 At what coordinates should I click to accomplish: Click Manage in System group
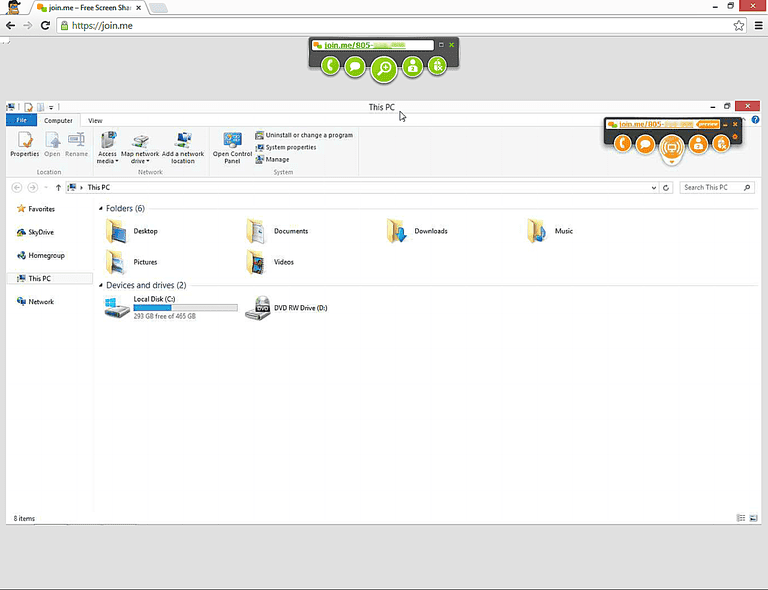272,160
